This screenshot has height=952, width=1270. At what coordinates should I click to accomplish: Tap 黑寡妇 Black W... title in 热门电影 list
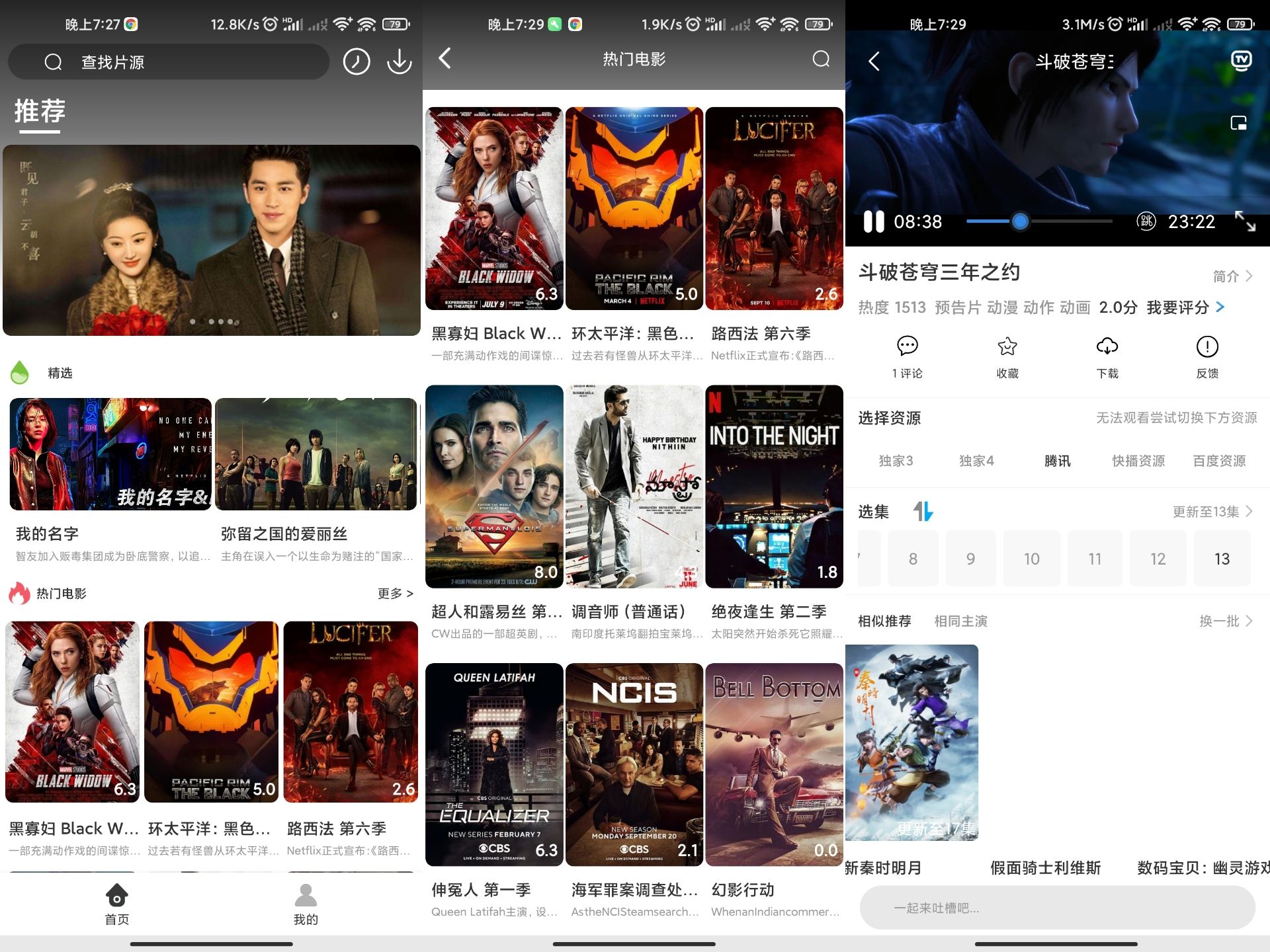click(x=496, y=333)
